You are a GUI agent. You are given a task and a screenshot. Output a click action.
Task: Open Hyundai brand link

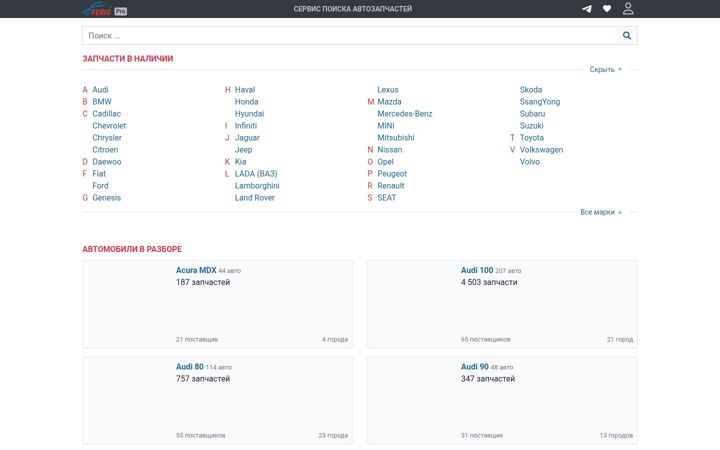[x=249, y=113]
